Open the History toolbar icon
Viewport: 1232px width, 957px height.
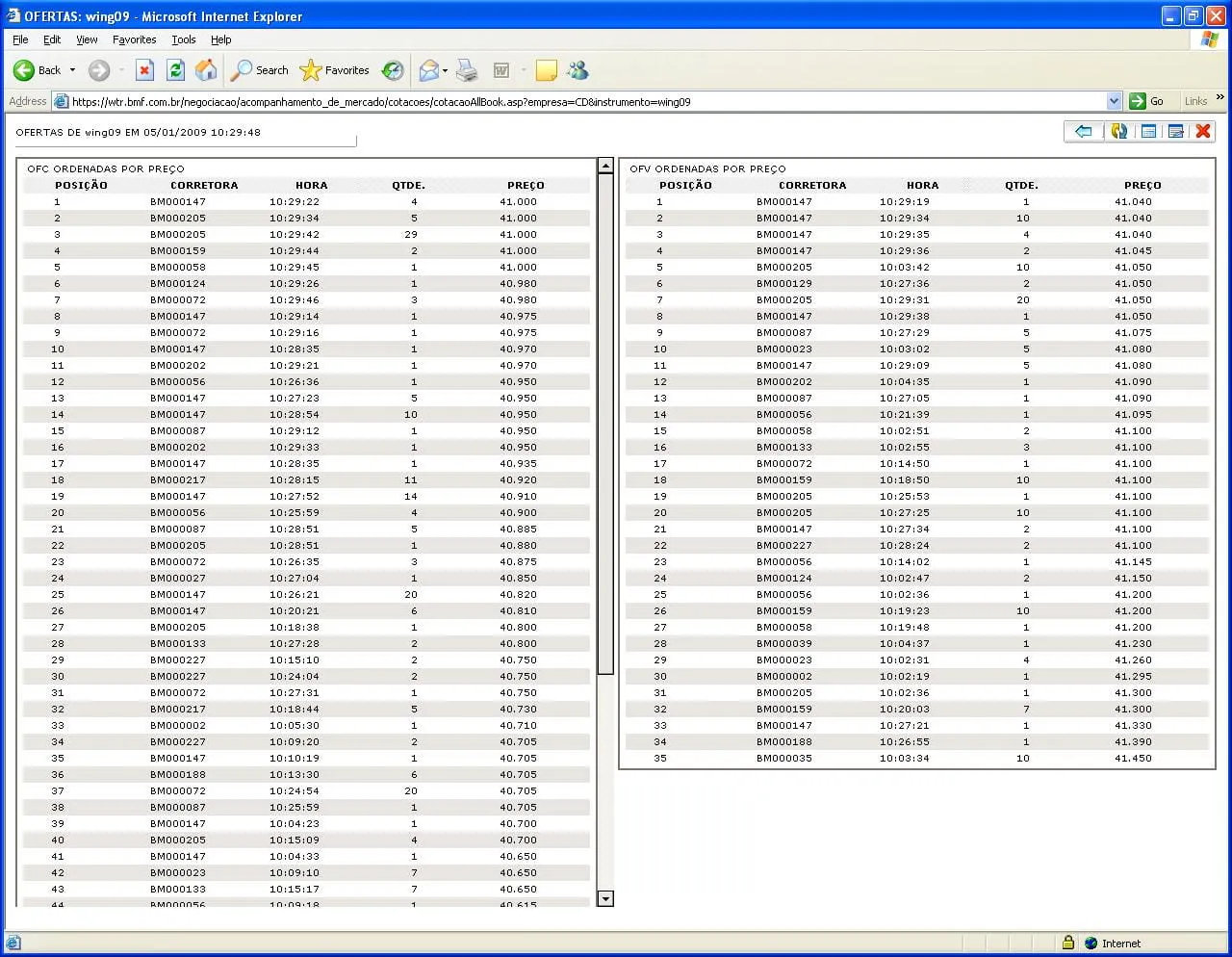pos(393,70)
